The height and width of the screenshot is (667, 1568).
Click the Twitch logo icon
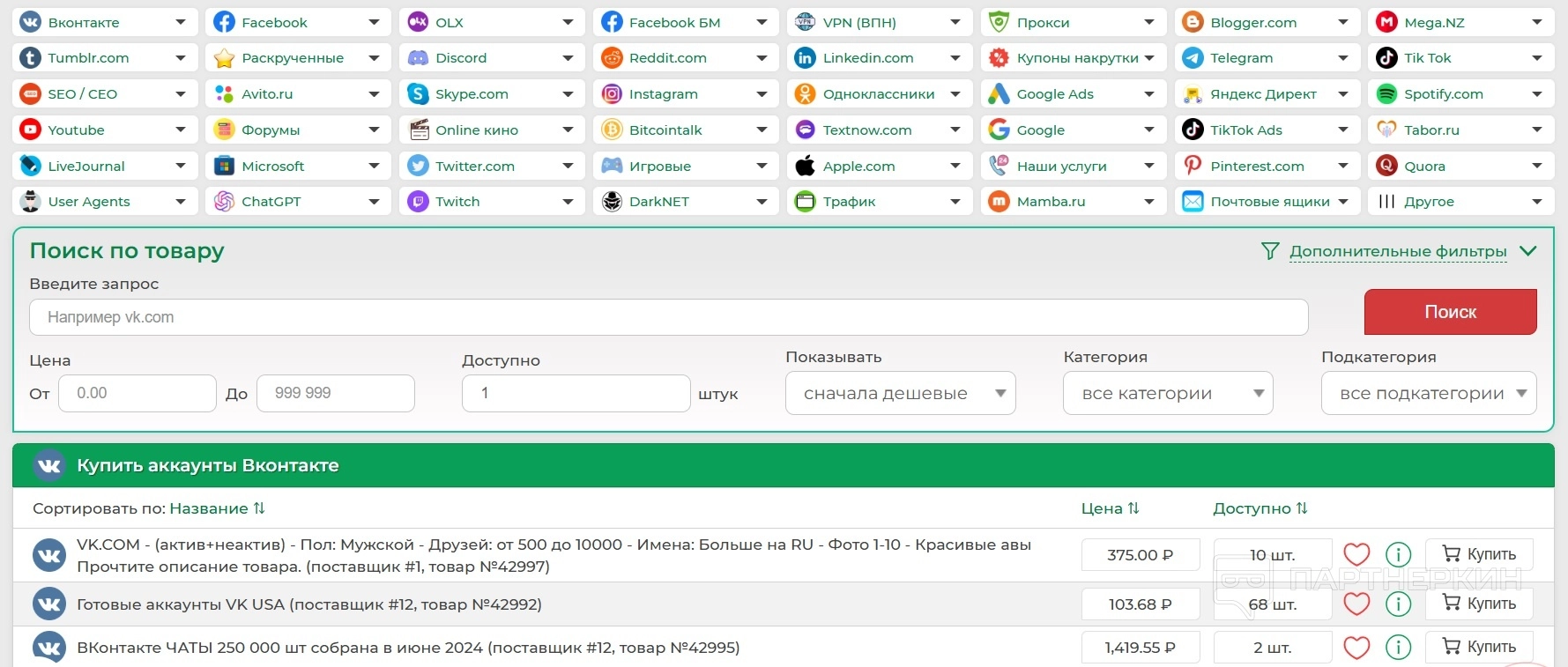point(419,202)
